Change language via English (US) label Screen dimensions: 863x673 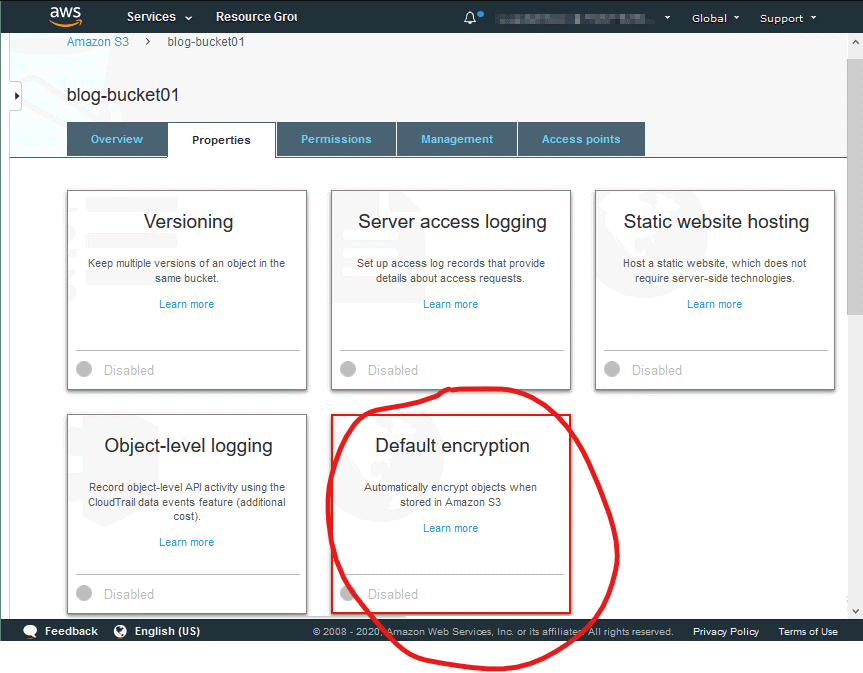[167, 631]
